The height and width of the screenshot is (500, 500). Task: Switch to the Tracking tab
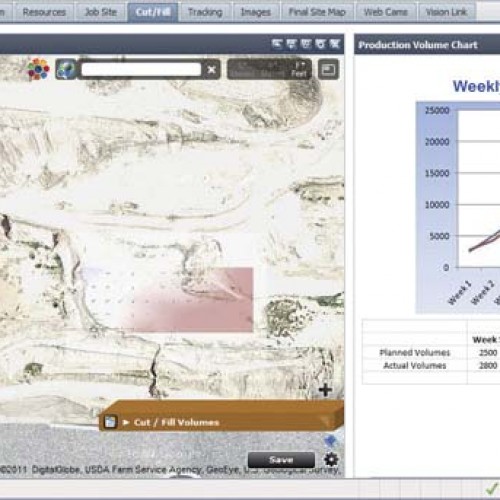pyautogui.click(x=205, y=12)
